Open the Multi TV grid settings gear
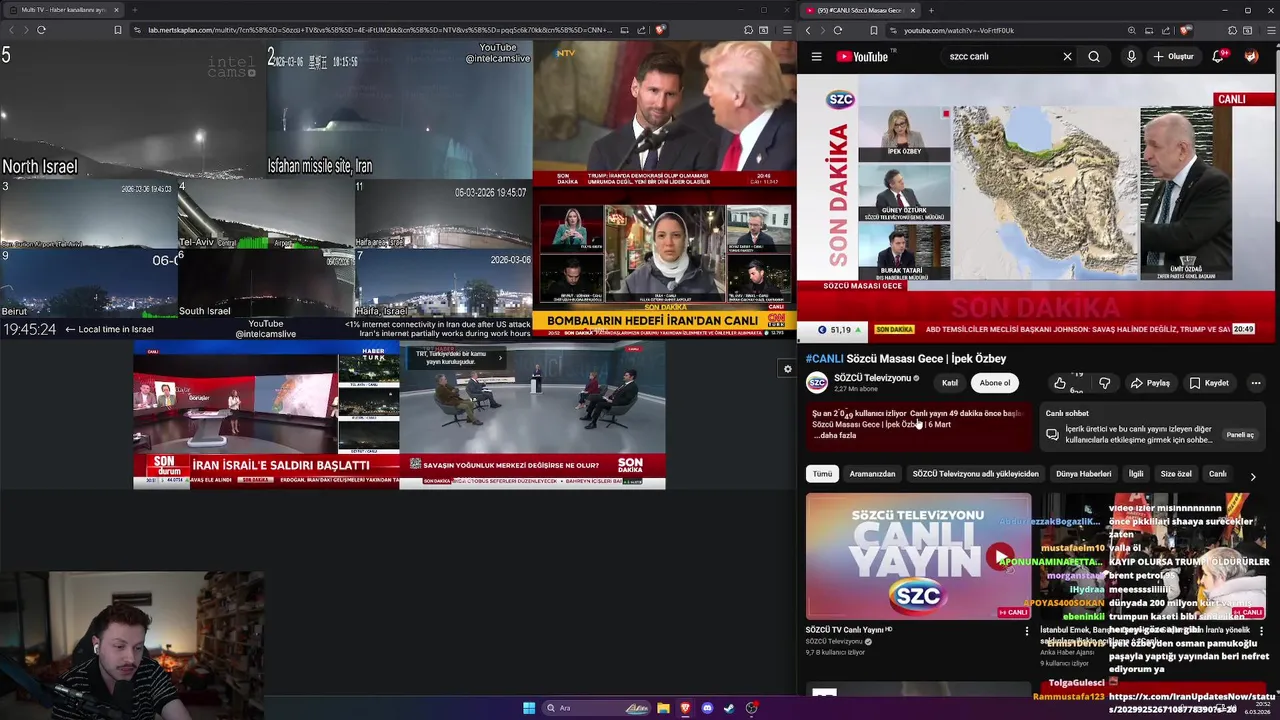Image resolution: width=1280 pixels, height=720 pixels. (x=787, y=369)
